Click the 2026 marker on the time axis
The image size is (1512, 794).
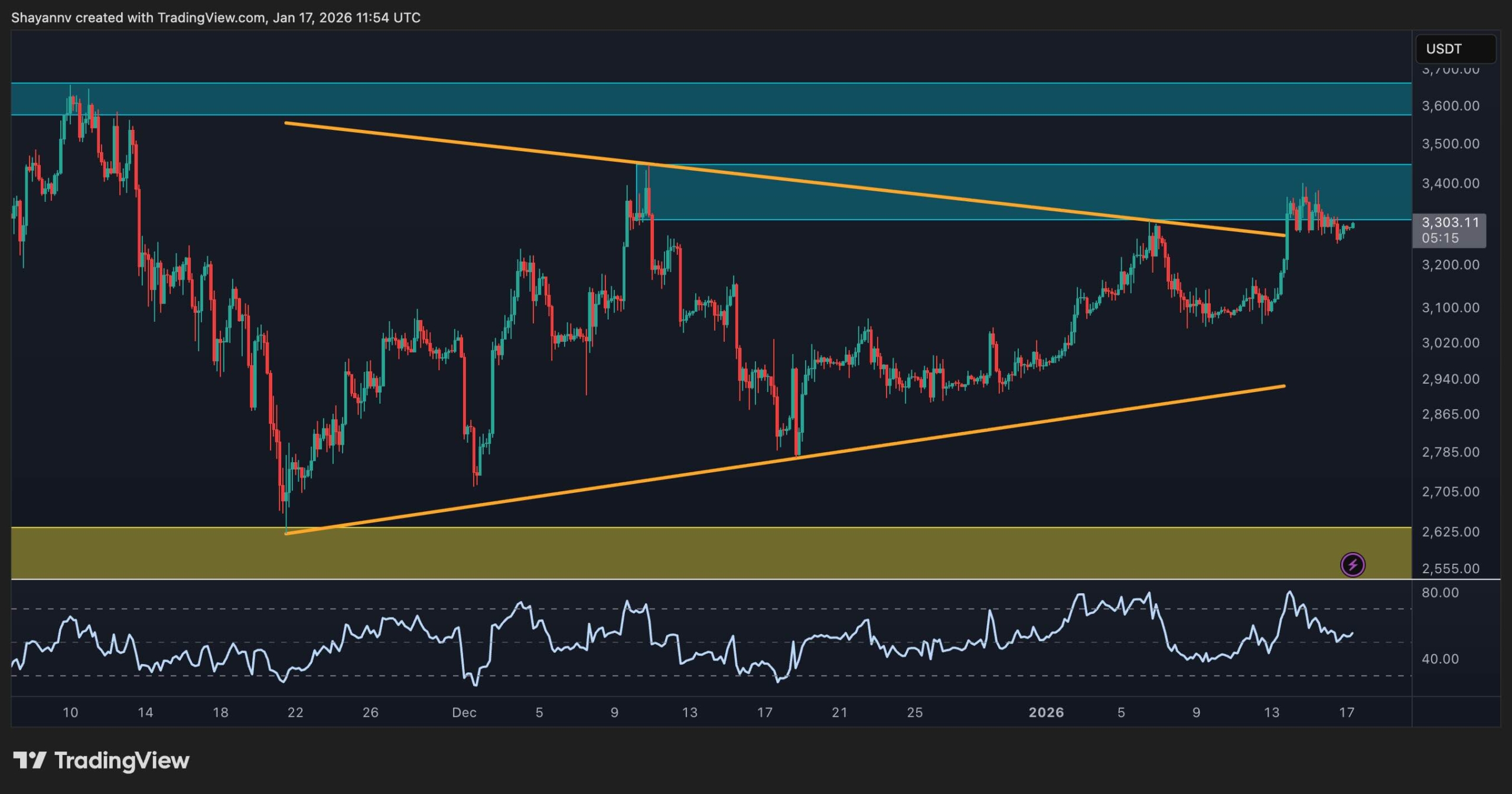tap(1047, 712)
